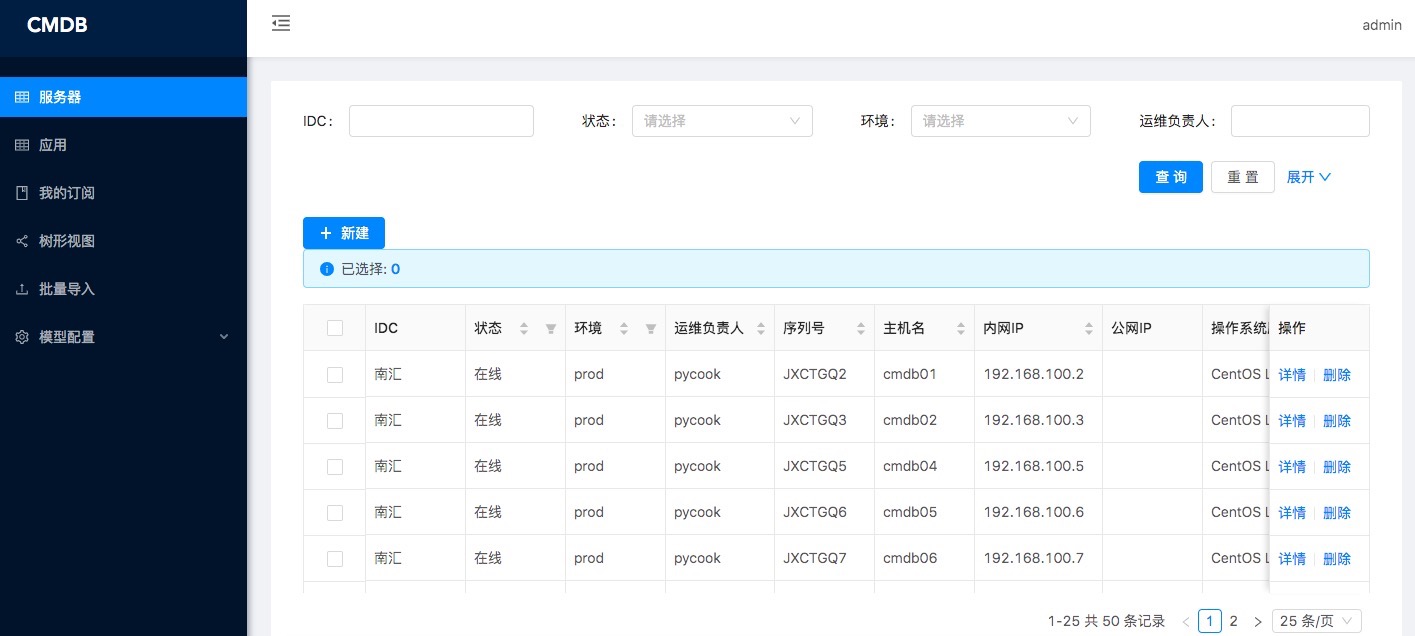Open the 25 条/页 page size selector
The height and width of the screenshot is (636, 1415).
point(1316,621)
